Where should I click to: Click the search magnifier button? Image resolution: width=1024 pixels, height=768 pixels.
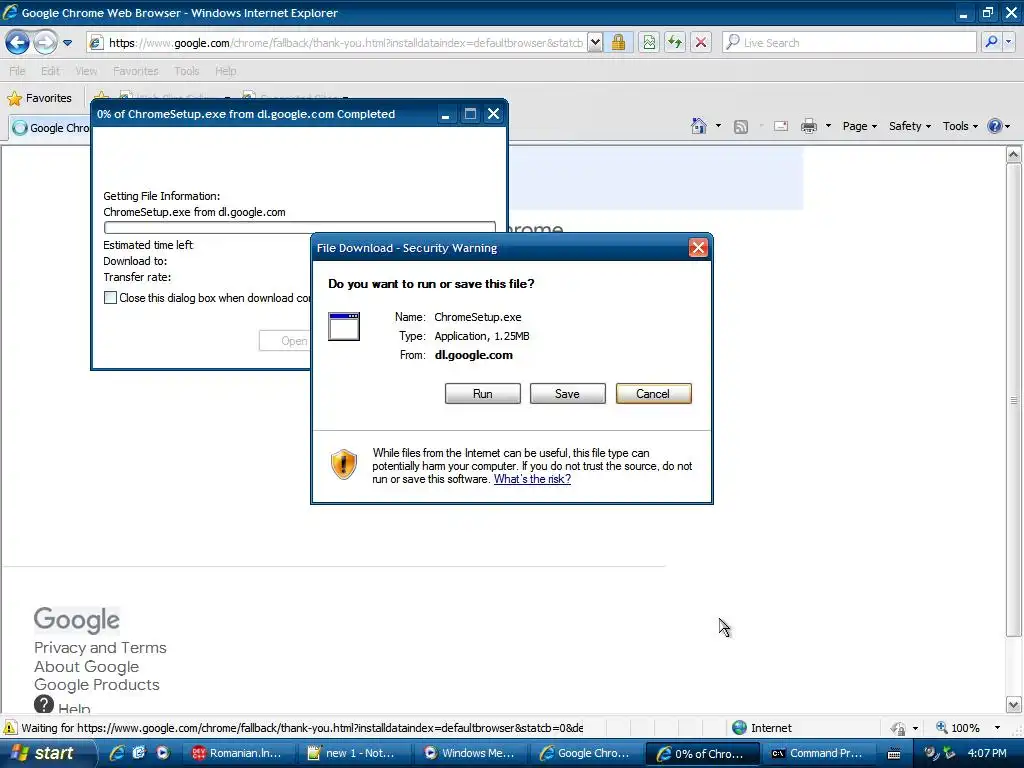point(991,42)
